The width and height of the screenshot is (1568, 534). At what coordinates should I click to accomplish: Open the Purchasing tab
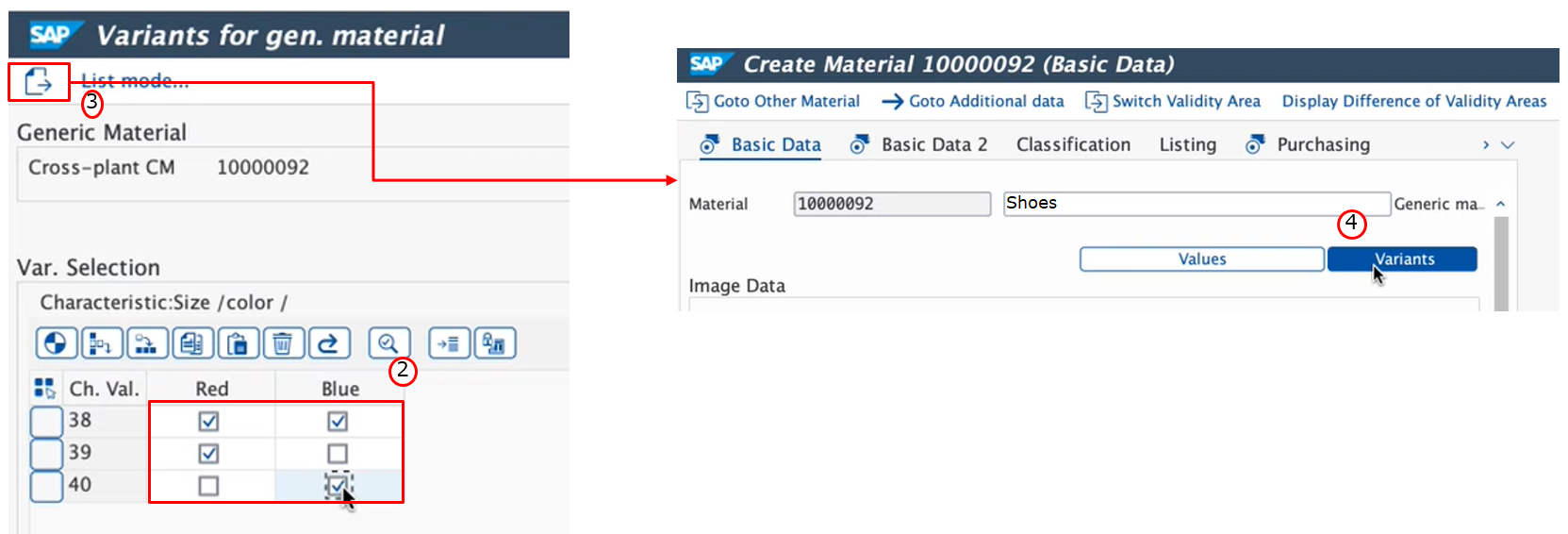tap(1322, 144)
